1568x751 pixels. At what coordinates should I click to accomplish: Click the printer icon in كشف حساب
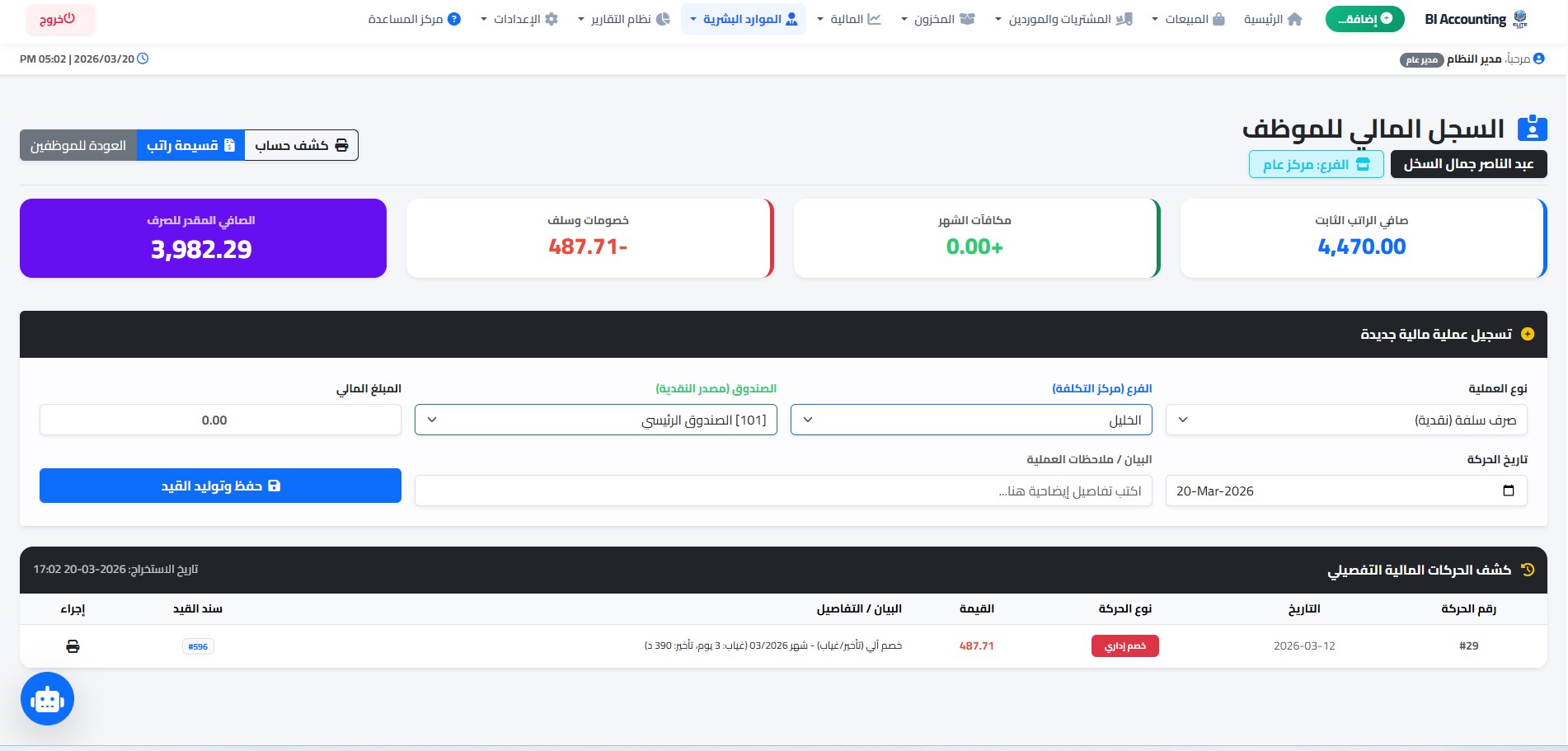pos(341,144)
